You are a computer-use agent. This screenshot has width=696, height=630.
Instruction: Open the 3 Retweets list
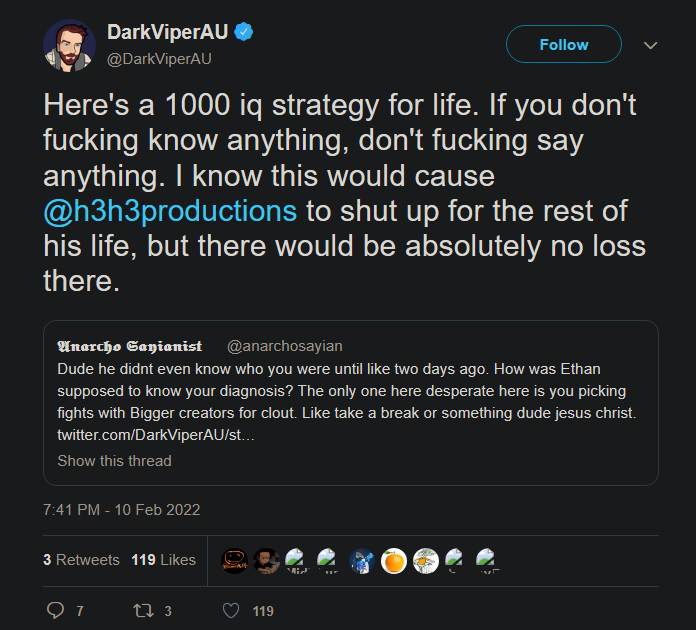pyautogui.click(x=81, y=560)
